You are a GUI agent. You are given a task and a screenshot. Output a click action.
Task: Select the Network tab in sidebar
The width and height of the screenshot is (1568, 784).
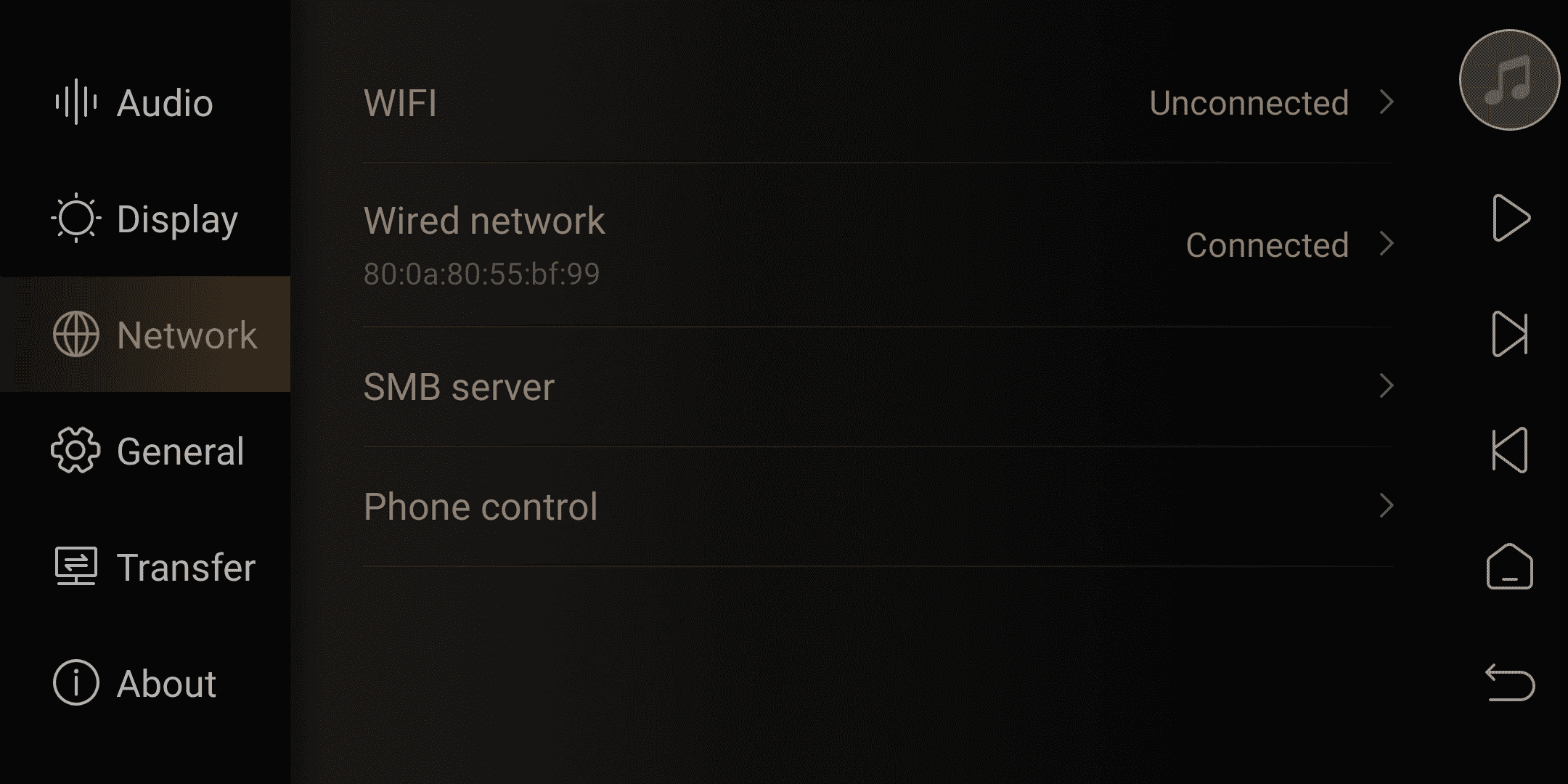[x=145, y=334]
